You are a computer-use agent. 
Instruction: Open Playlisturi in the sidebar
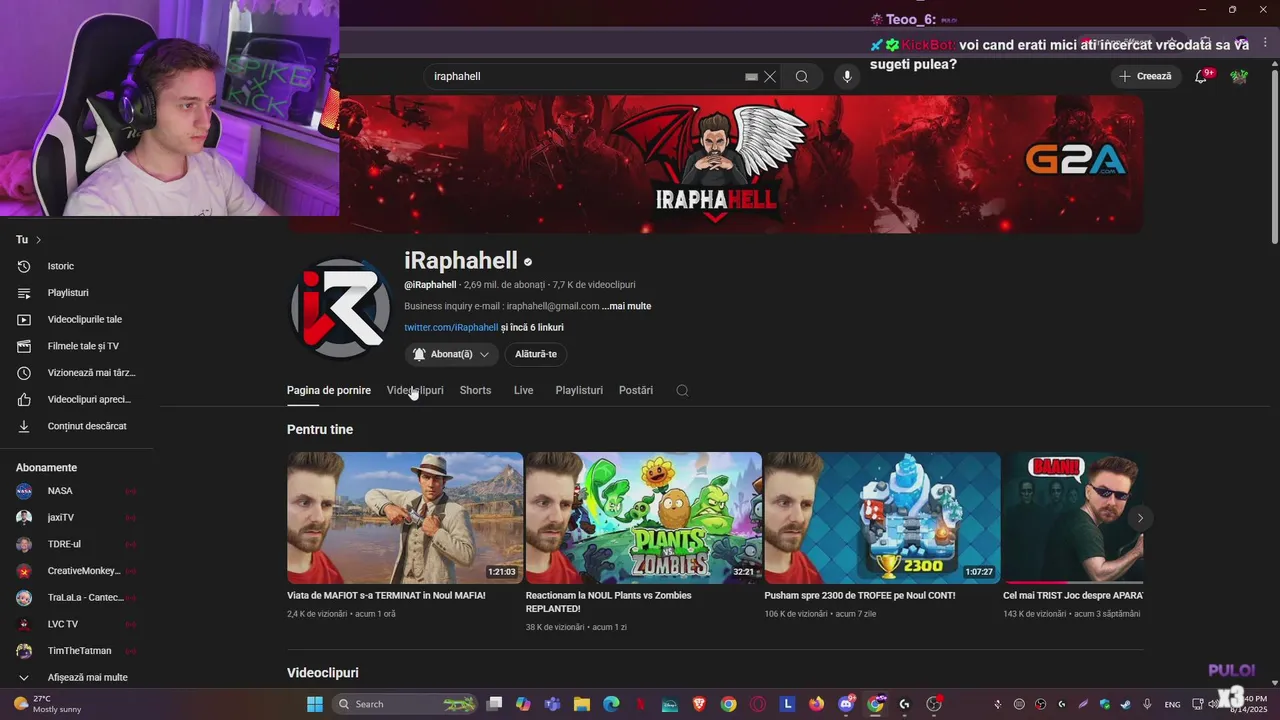pos(76,293)
